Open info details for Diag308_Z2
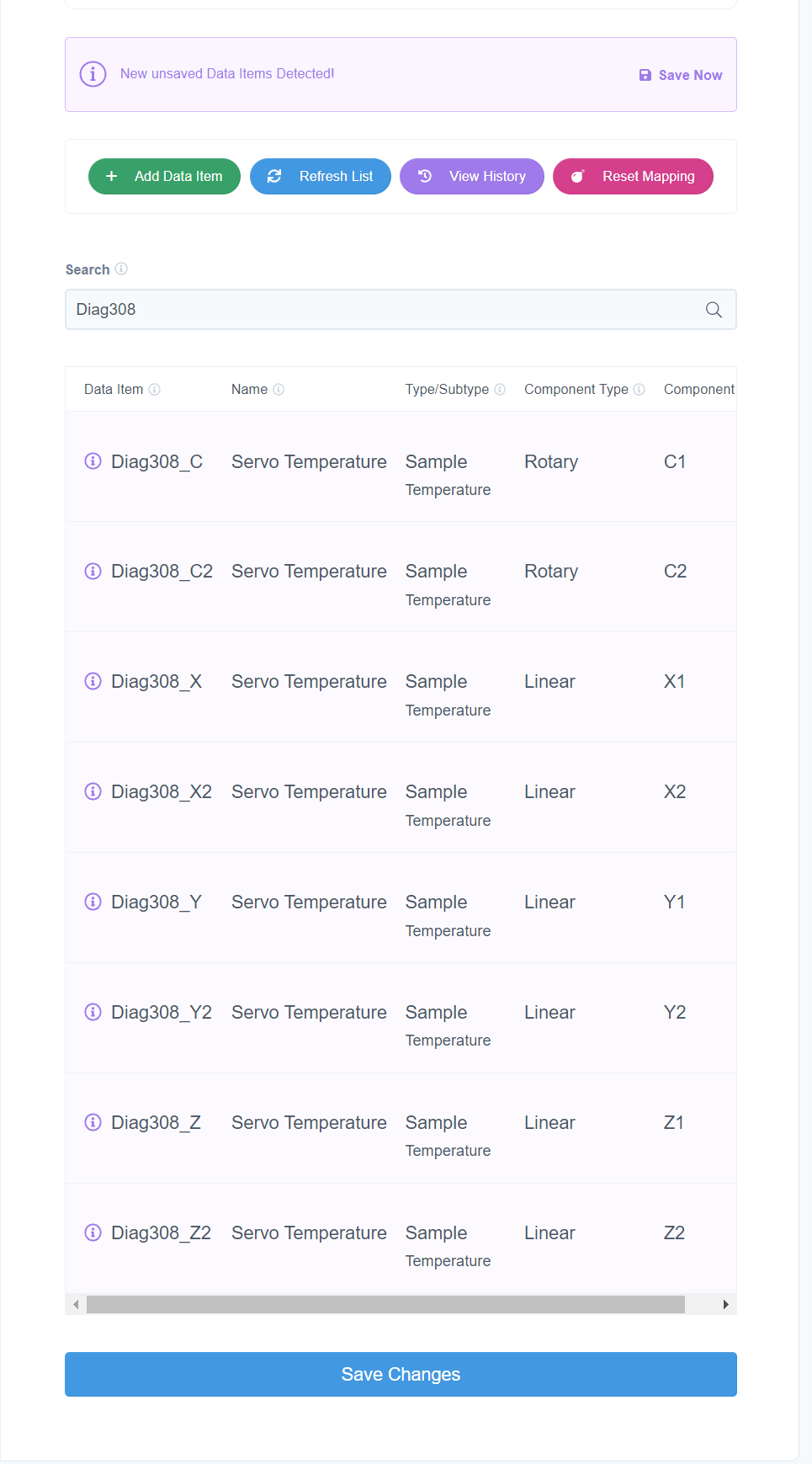 point(93,1232)
